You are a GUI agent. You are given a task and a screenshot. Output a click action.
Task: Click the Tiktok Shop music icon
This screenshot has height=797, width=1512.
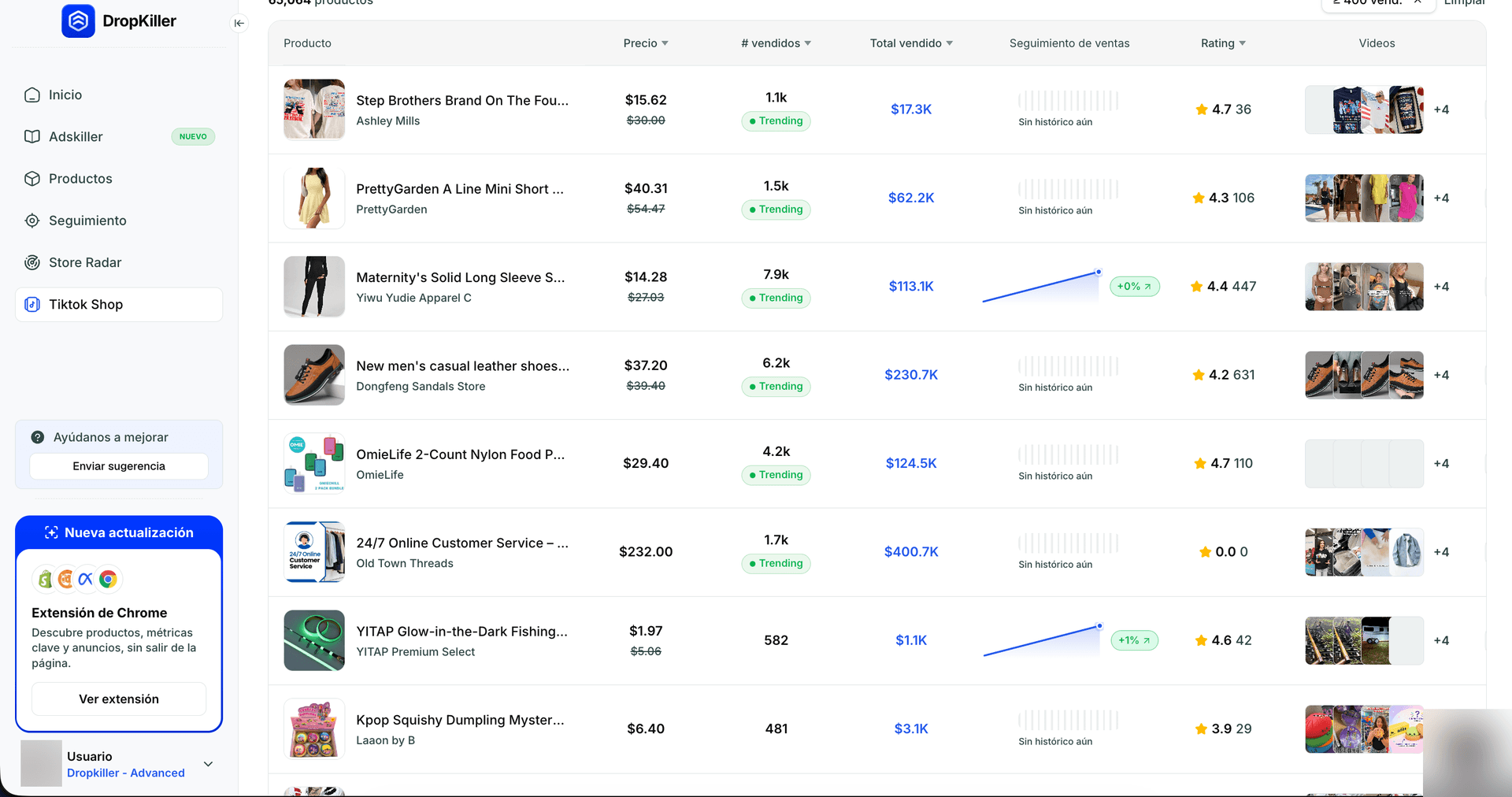tap(32, 305)
